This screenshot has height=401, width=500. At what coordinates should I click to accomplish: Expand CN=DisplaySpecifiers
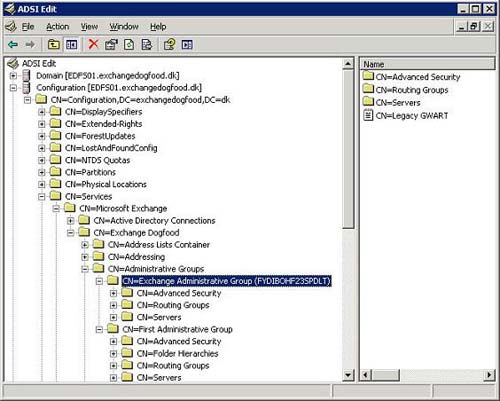pyautogui.click(x=42, y=112)
